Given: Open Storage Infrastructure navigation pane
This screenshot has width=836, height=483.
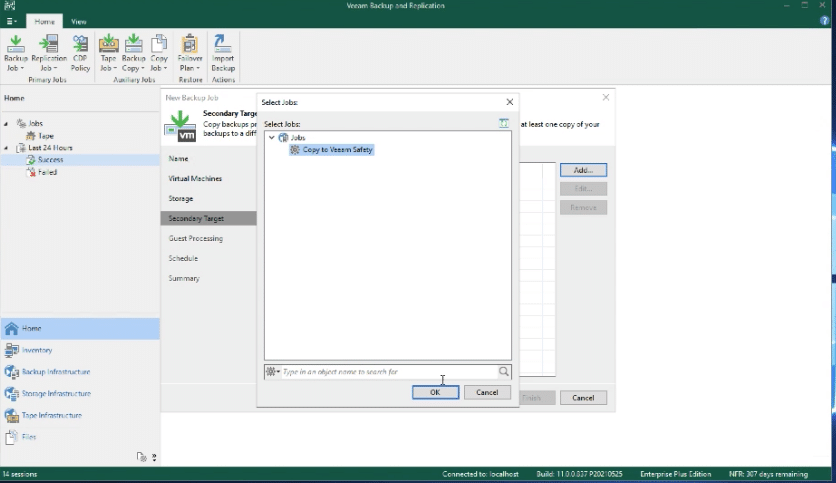Looking at the screenshot, I should coord(80,393).
